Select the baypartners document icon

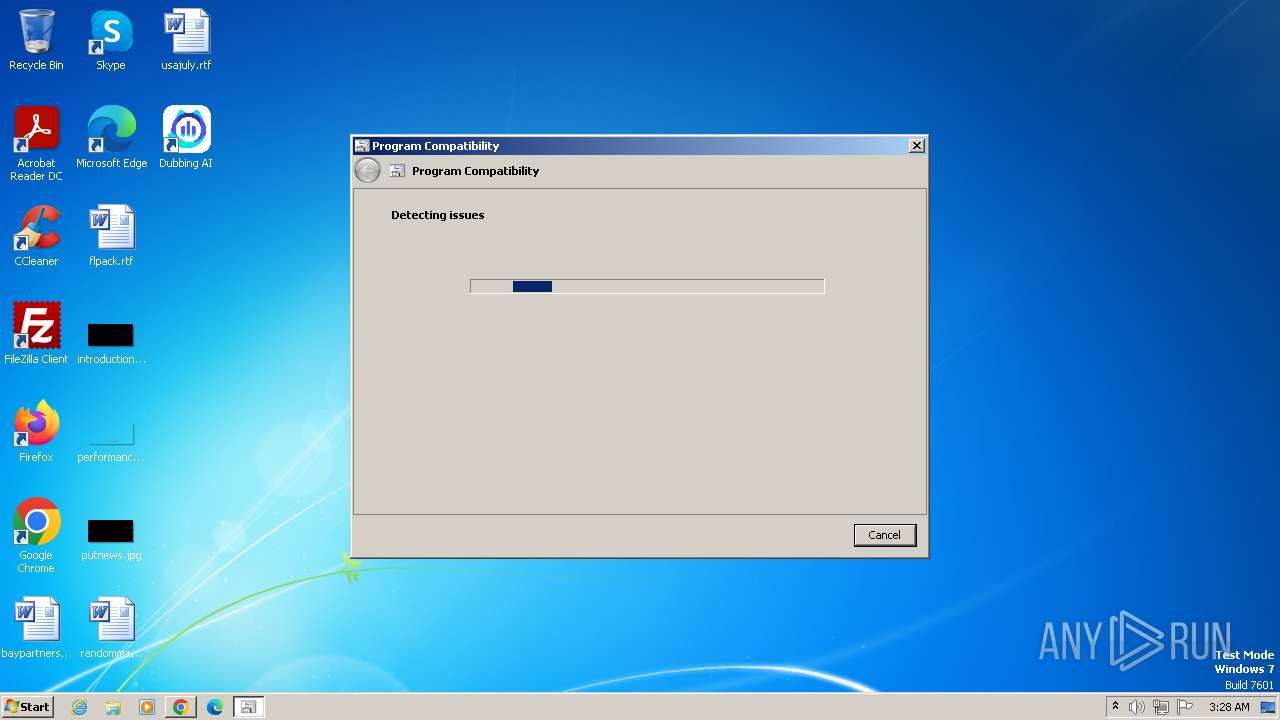[36, 628]
